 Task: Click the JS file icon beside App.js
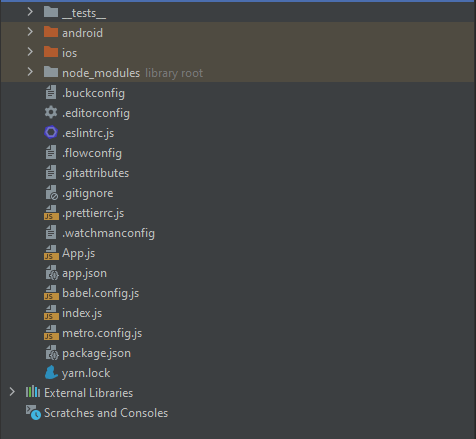click(x=51, y=252)
